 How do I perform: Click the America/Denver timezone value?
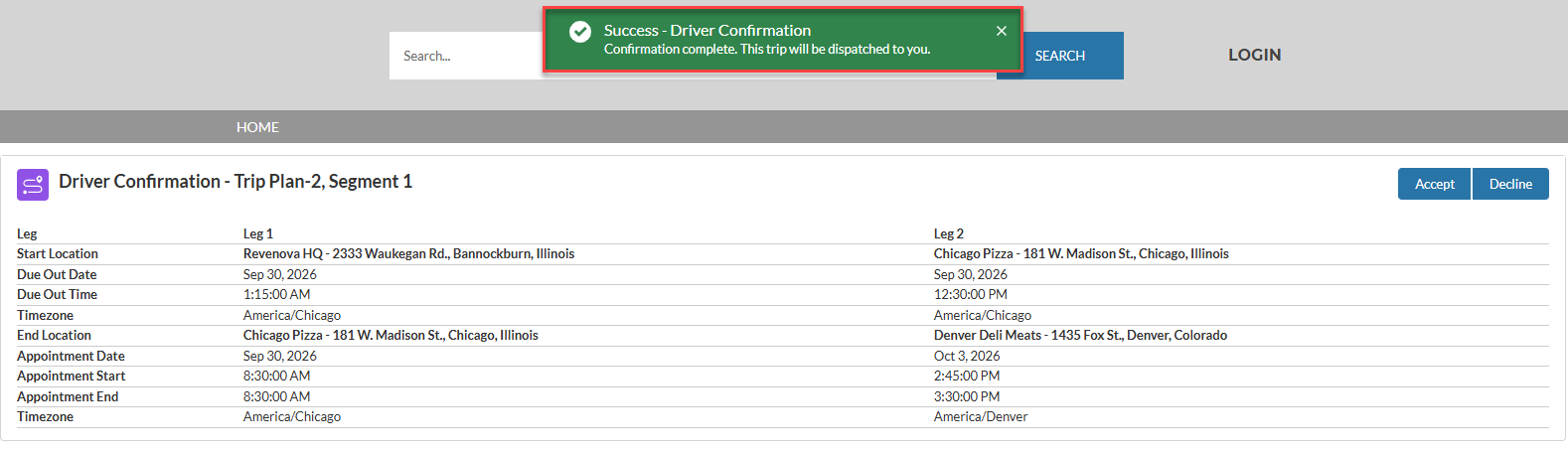click(x=981, y=417)
